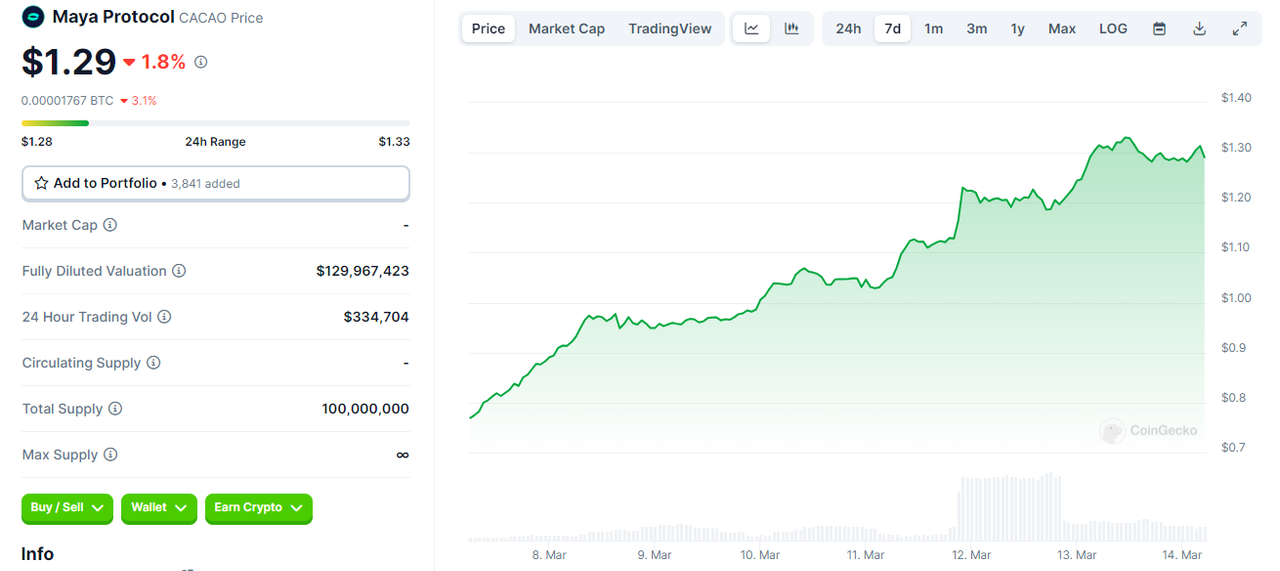Click the $1.40 price axis label
Screen dimensions: 1280x571
point(1236,98)
